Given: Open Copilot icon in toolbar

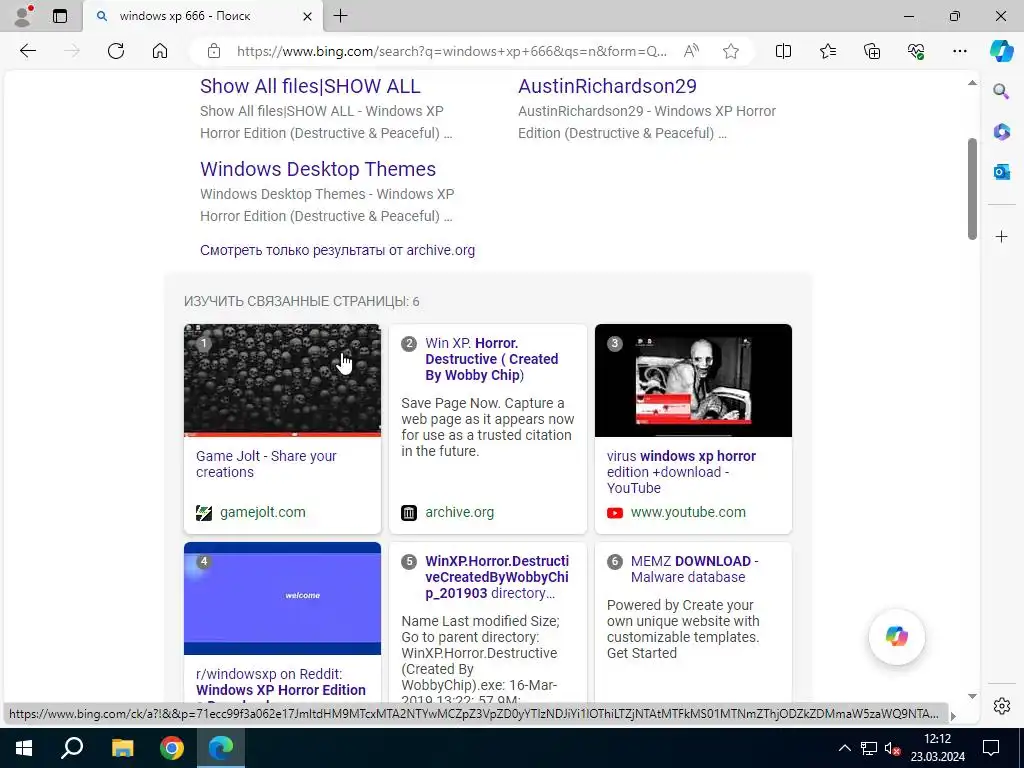Looking at the screenshot, I should coord(1000,51).
